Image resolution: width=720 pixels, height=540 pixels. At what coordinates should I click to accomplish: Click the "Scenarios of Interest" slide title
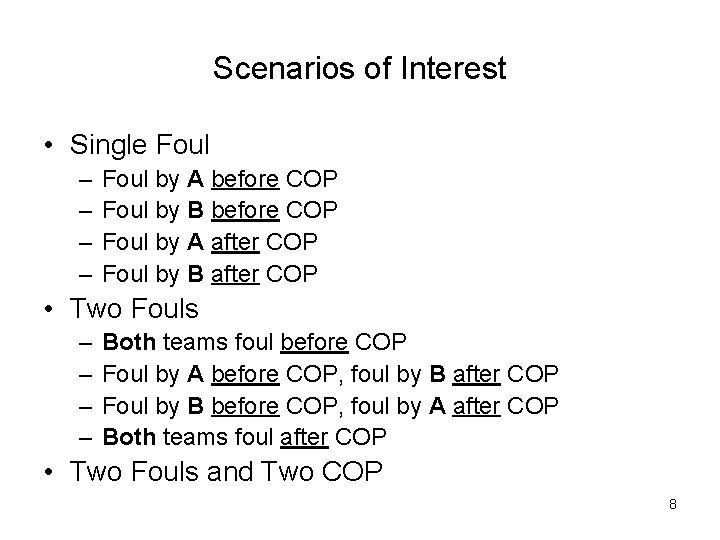pos(360,69)
